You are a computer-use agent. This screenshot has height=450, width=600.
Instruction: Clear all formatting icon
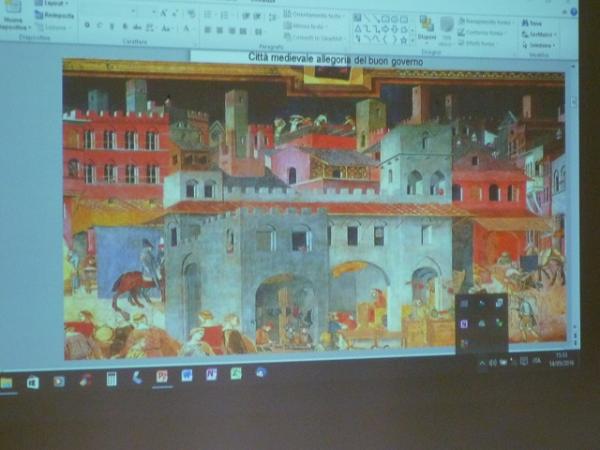pyautogui.click(x=191, y=14)
